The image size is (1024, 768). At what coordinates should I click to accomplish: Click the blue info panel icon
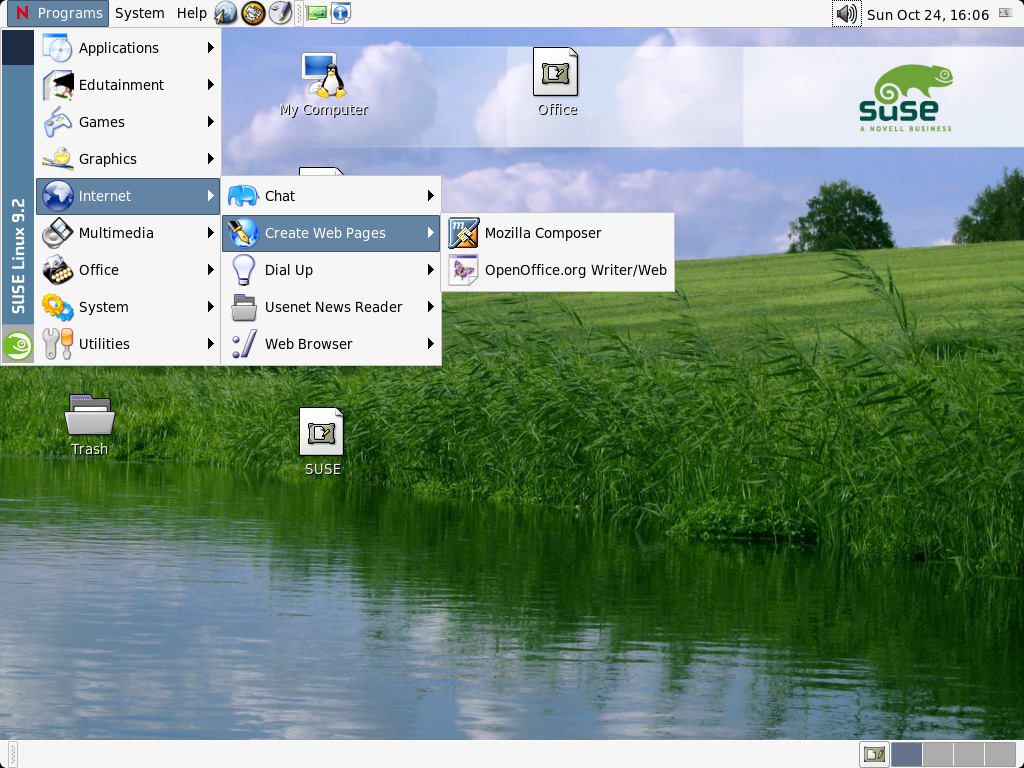click(x=341, y=13)
